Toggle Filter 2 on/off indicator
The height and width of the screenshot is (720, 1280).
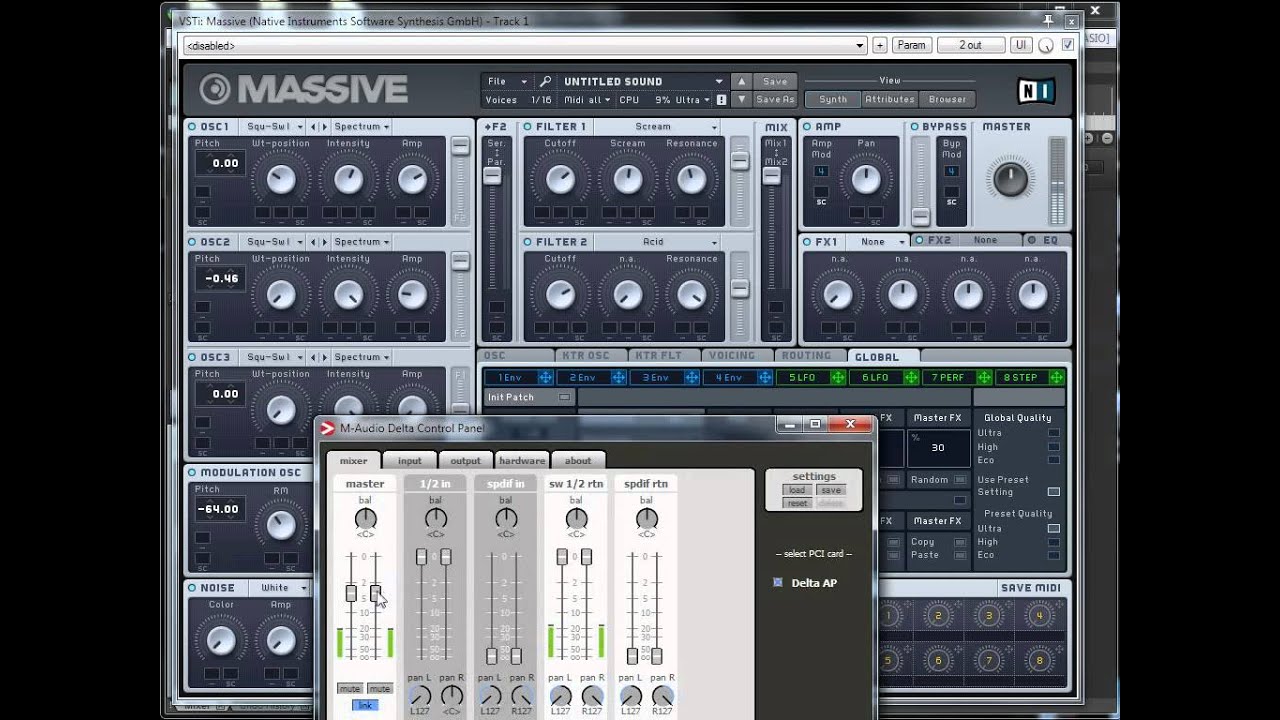[x=529, y=242]
